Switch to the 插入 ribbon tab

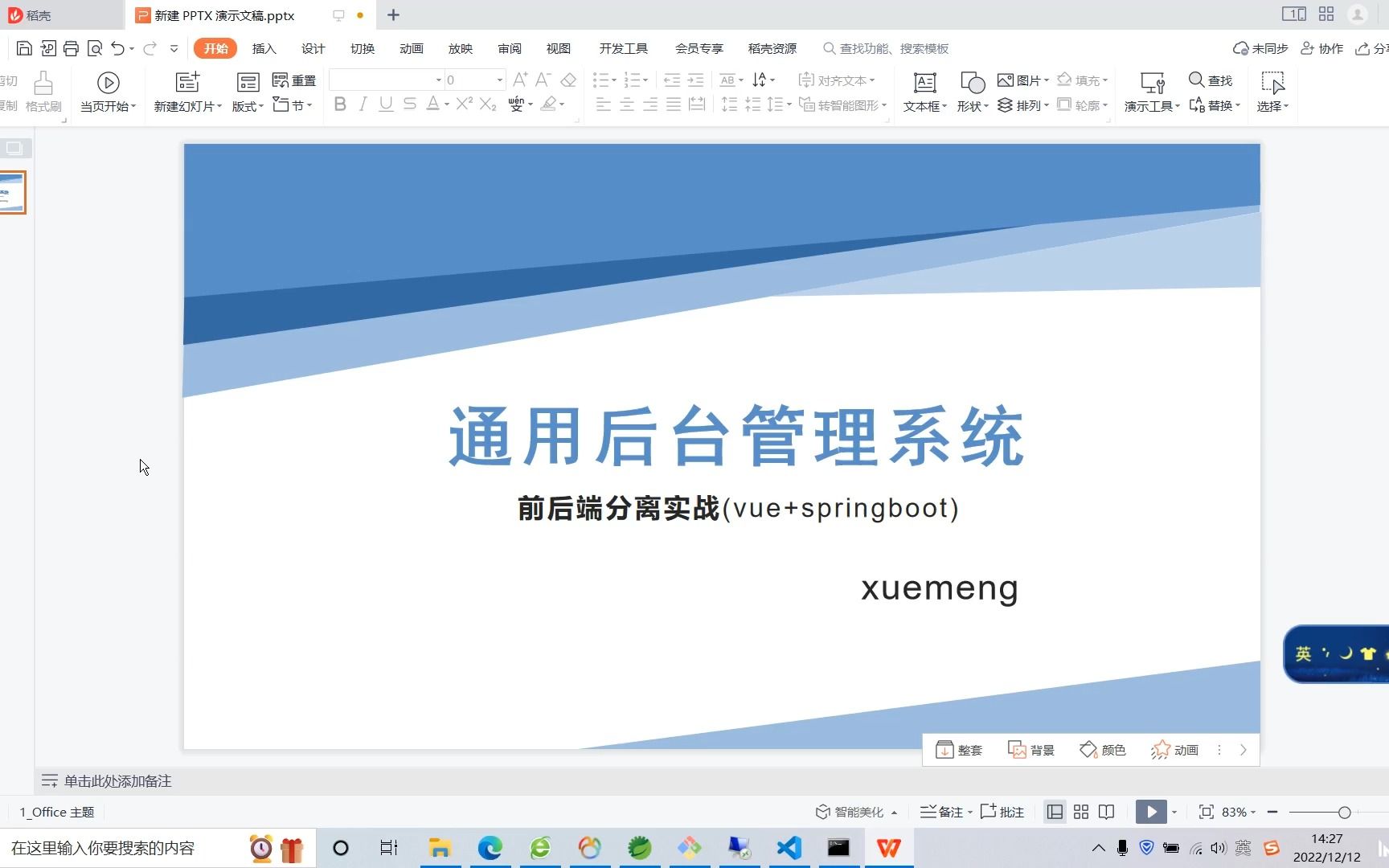pos(264,48)
